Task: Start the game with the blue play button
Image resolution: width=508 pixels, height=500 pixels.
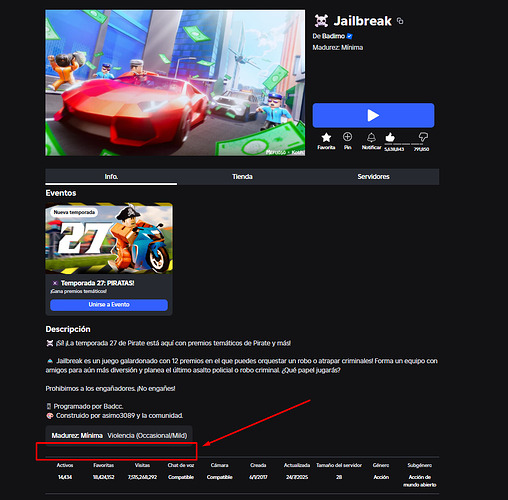Action: 373,115
